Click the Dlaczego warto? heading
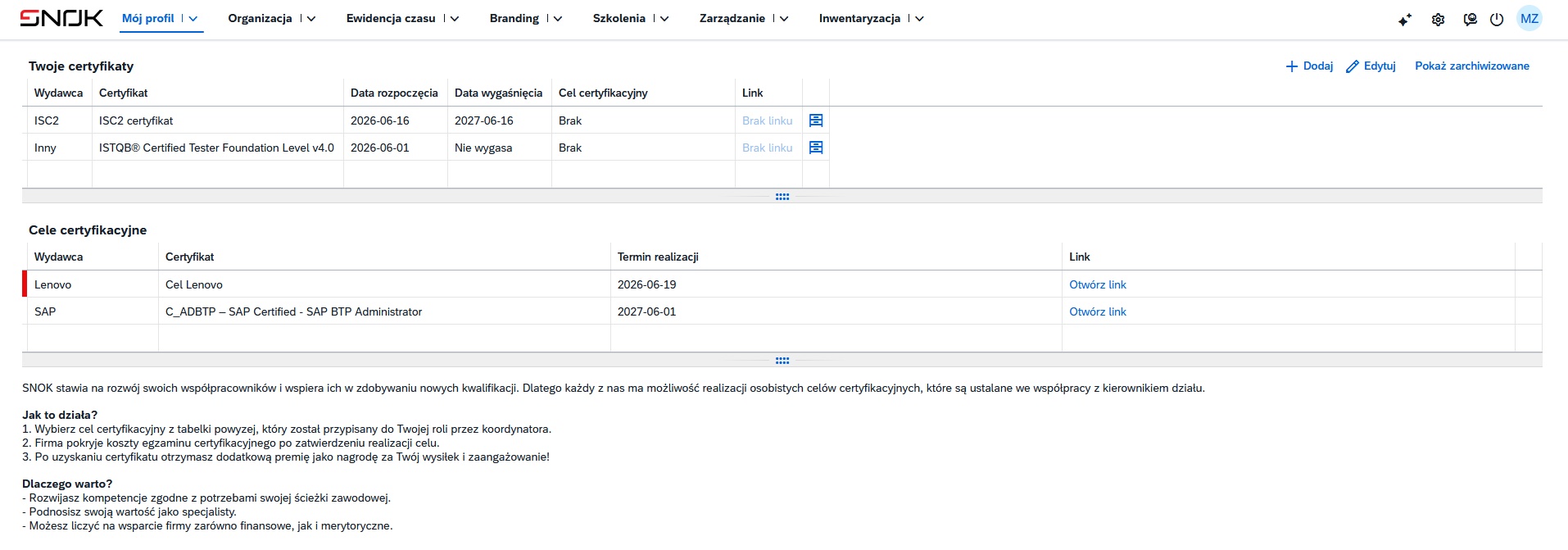Viewport: 1568px width, 550px height. [x=67, y=484]
